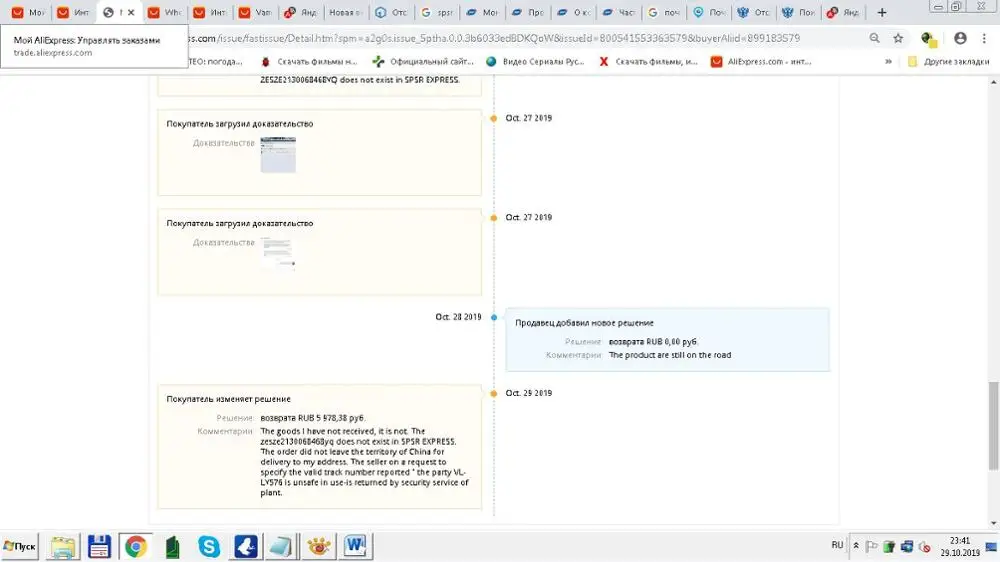1000x562 pixels.
Task: Open the clock showing 23:41
Action: tap(960, 547)
